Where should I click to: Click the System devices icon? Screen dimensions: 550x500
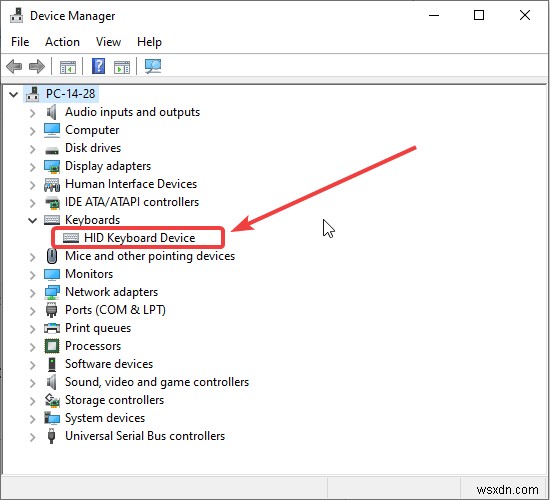coord(52,418)
